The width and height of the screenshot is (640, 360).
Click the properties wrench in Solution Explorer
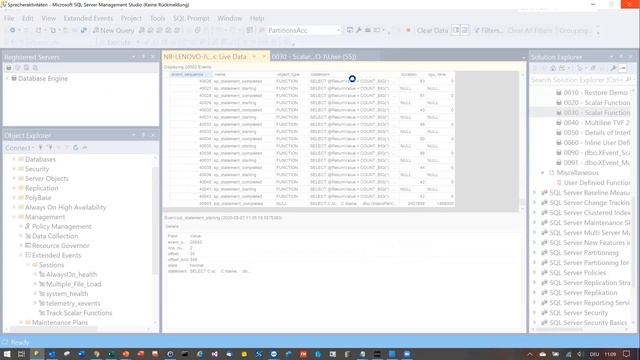[613, 68]
